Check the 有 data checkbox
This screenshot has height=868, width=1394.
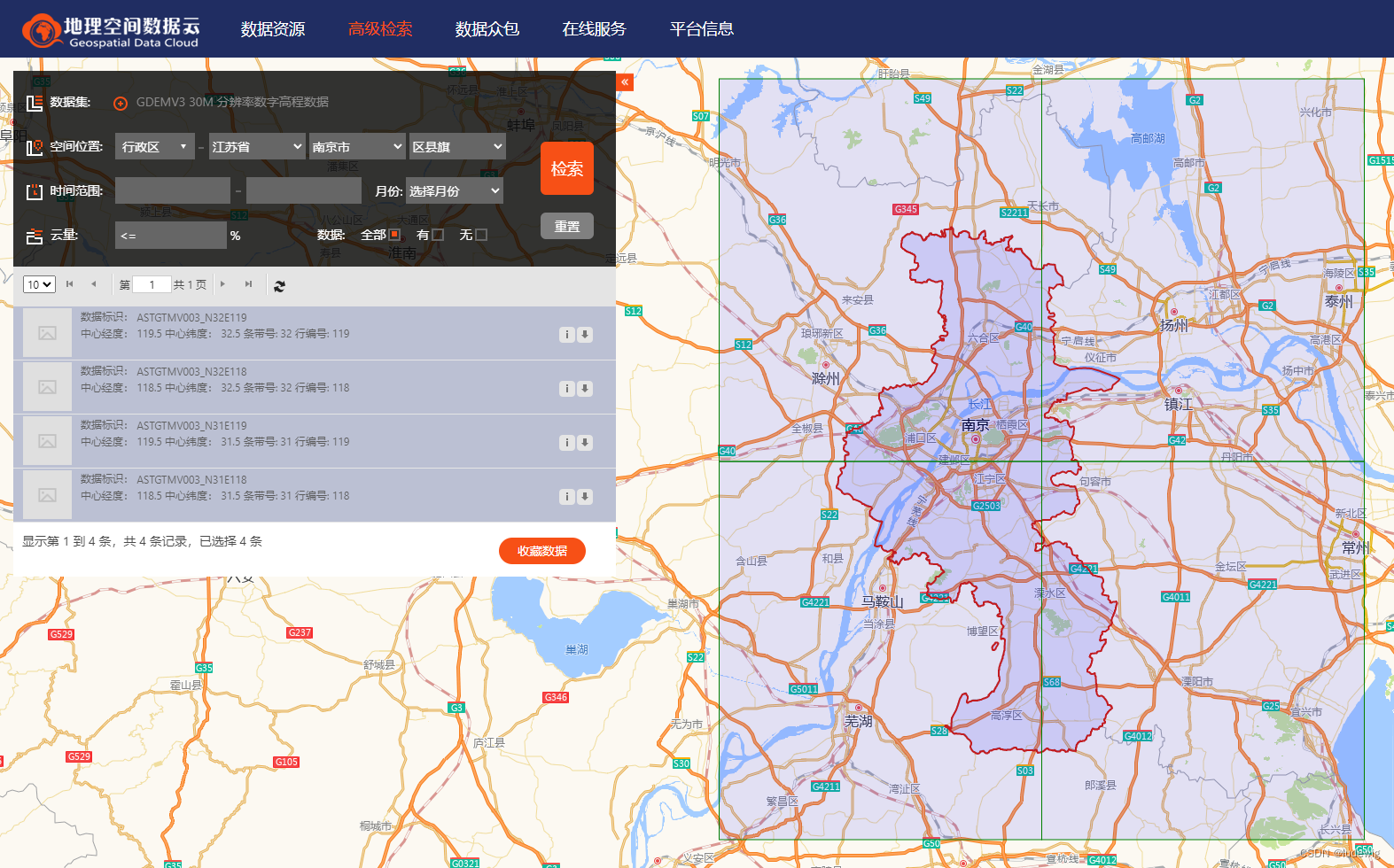438,235
